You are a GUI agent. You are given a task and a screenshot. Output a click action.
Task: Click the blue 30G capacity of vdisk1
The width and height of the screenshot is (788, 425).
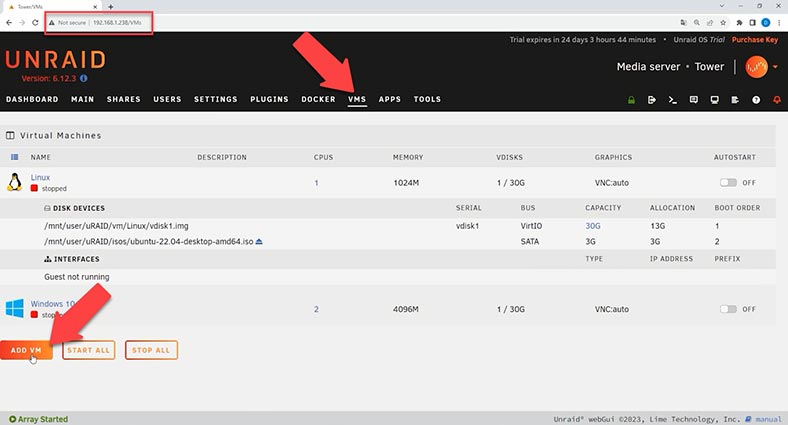[593, 226]
